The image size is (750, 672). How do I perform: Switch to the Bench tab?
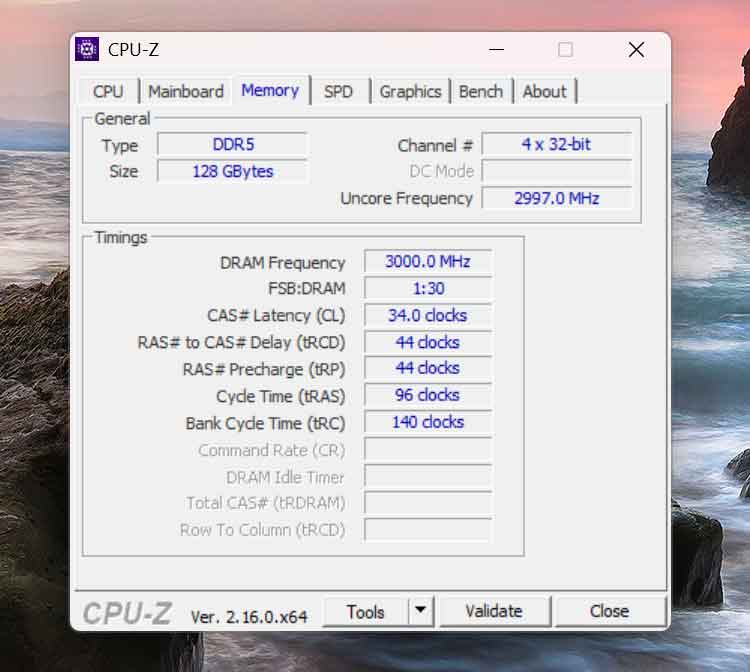click(481, 91)
